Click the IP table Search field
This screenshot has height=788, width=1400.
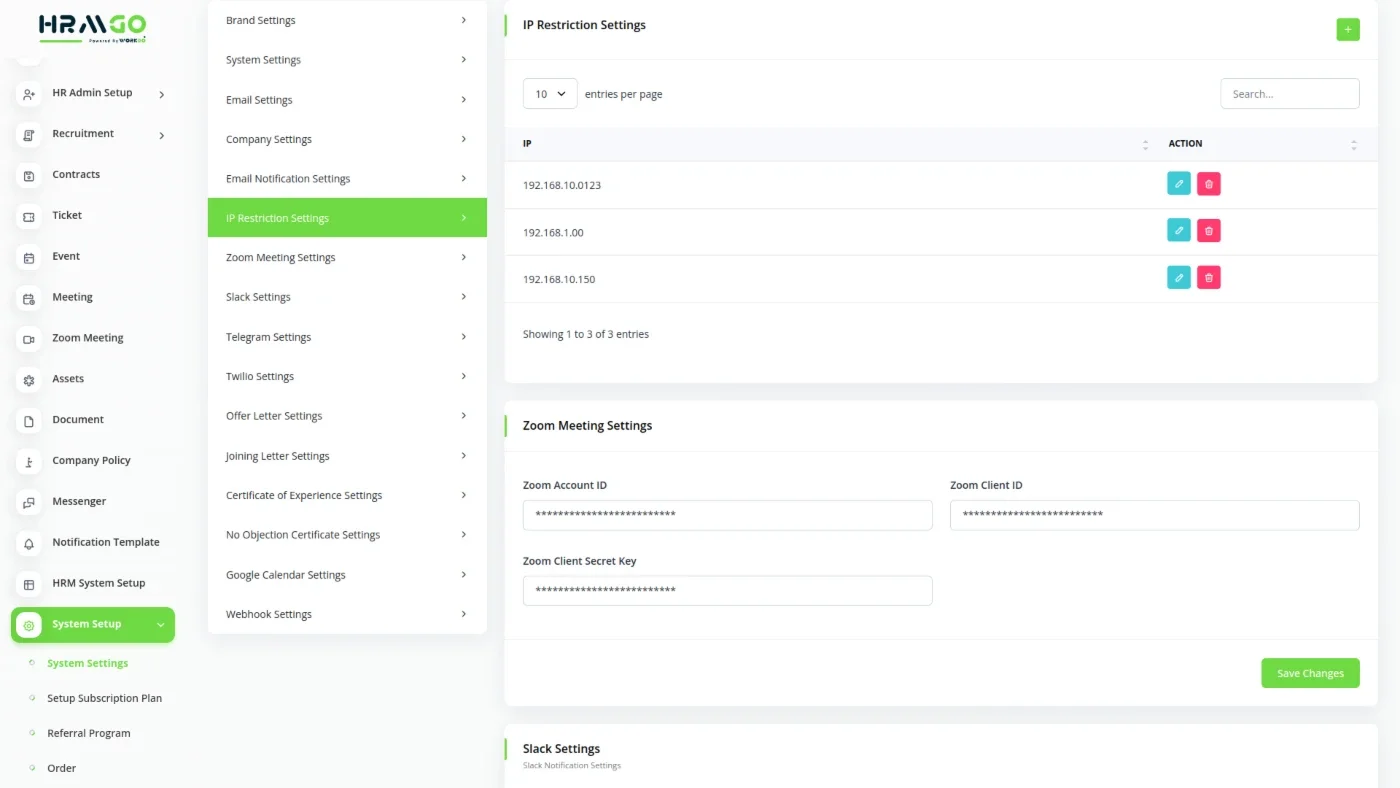[1290, 94]
